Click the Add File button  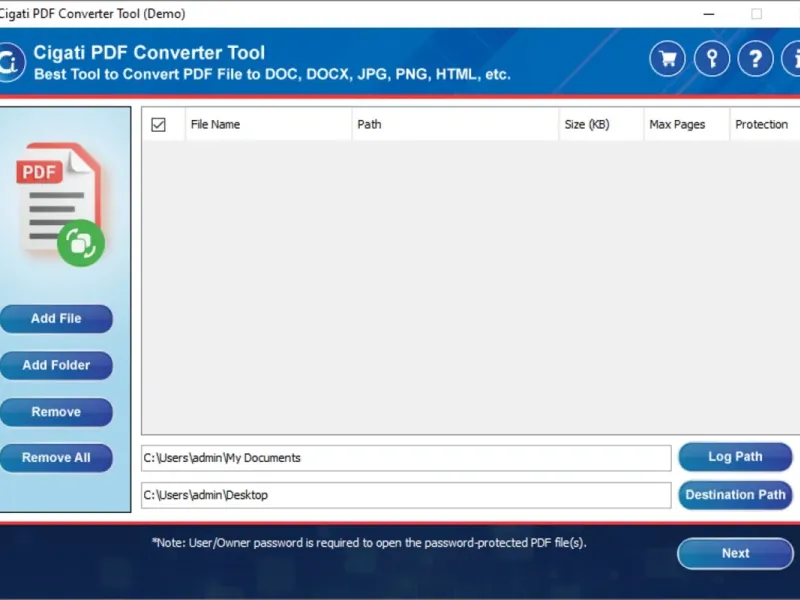56,319
